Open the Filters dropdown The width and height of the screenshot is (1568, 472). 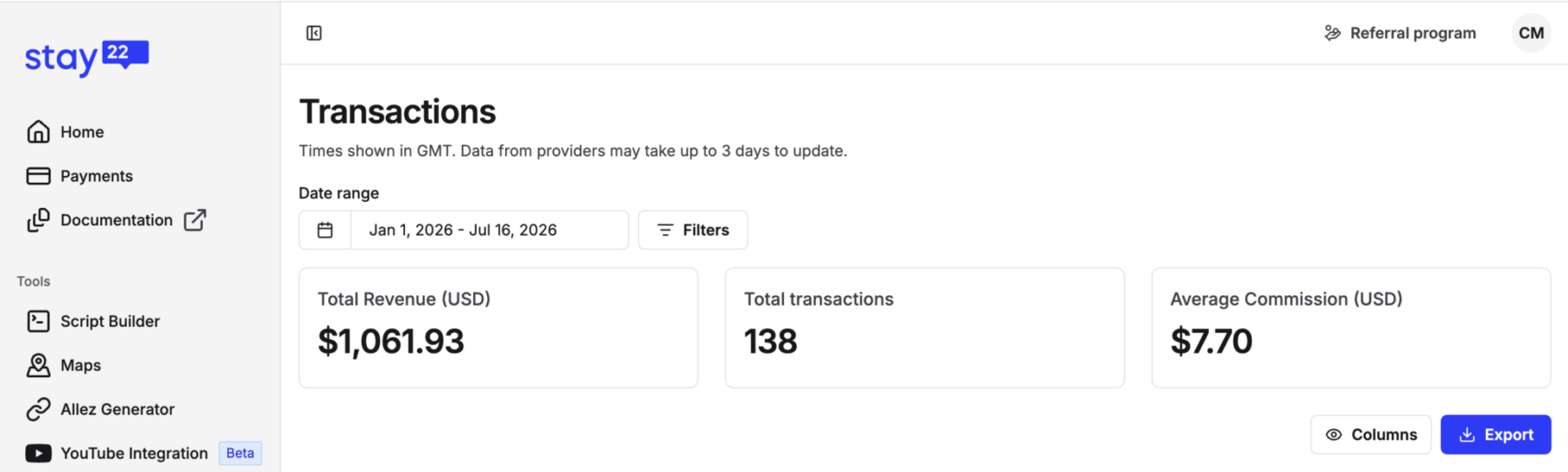point(693,230)
